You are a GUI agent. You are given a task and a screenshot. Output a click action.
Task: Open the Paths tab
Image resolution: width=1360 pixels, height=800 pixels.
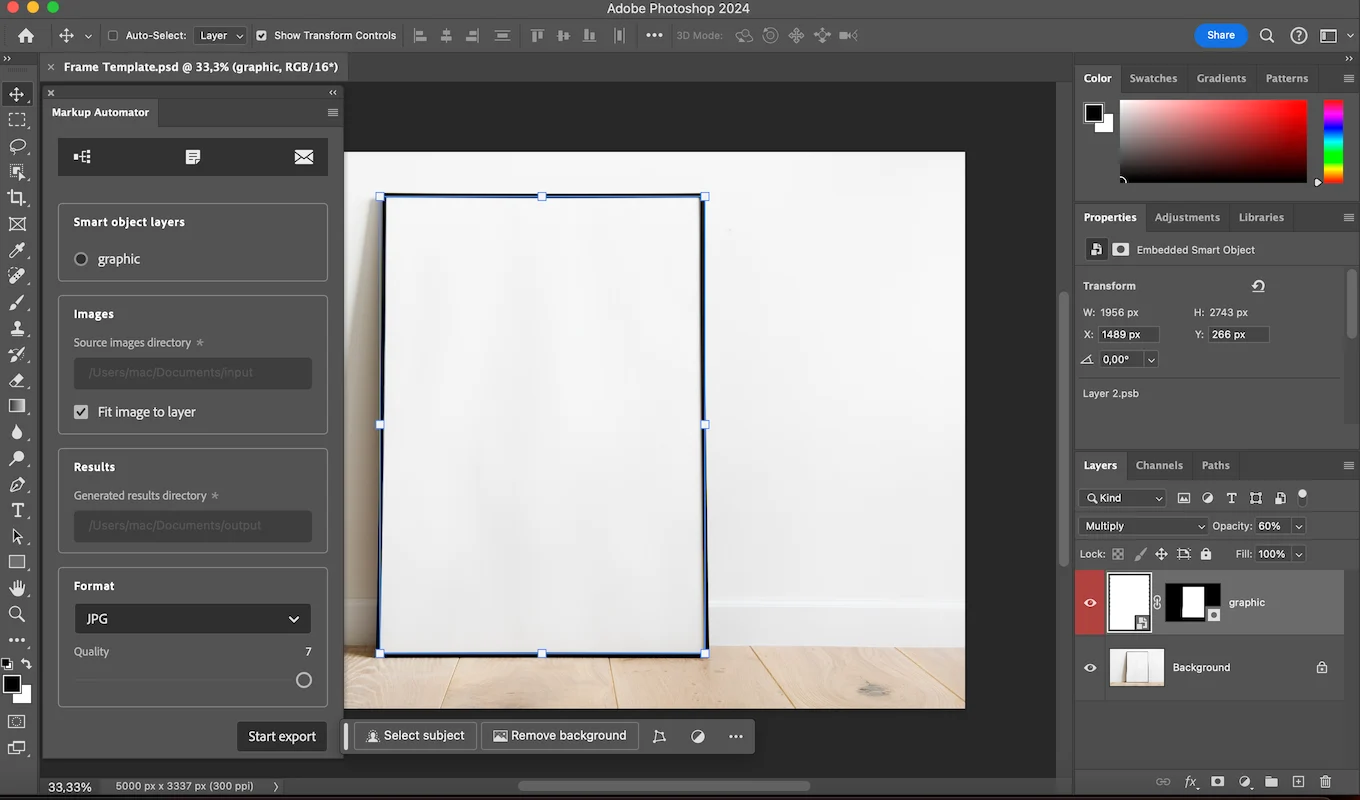1215,465
